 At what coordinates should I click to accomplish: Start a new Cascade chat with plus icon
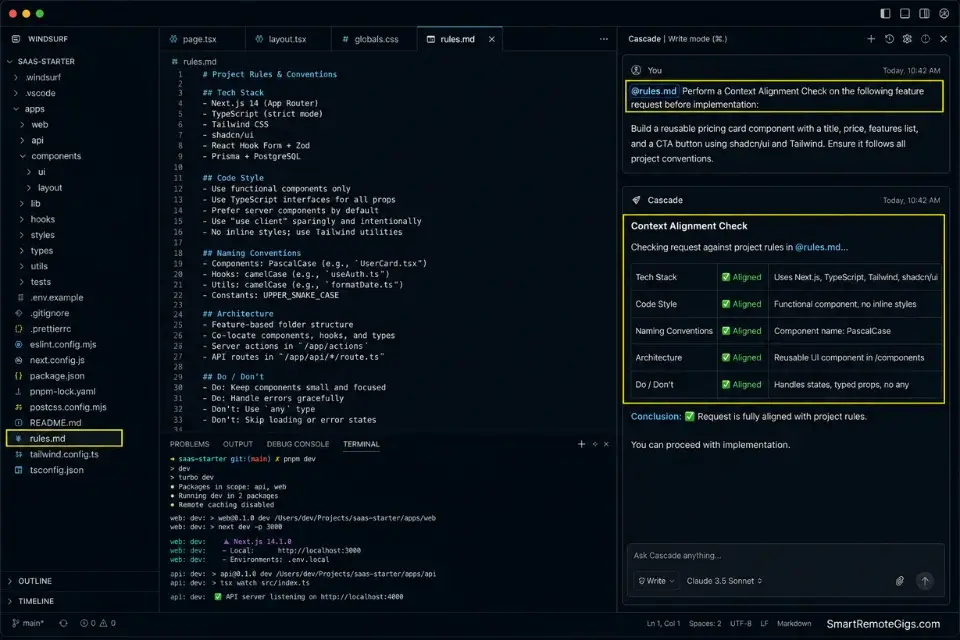(871, 39)
